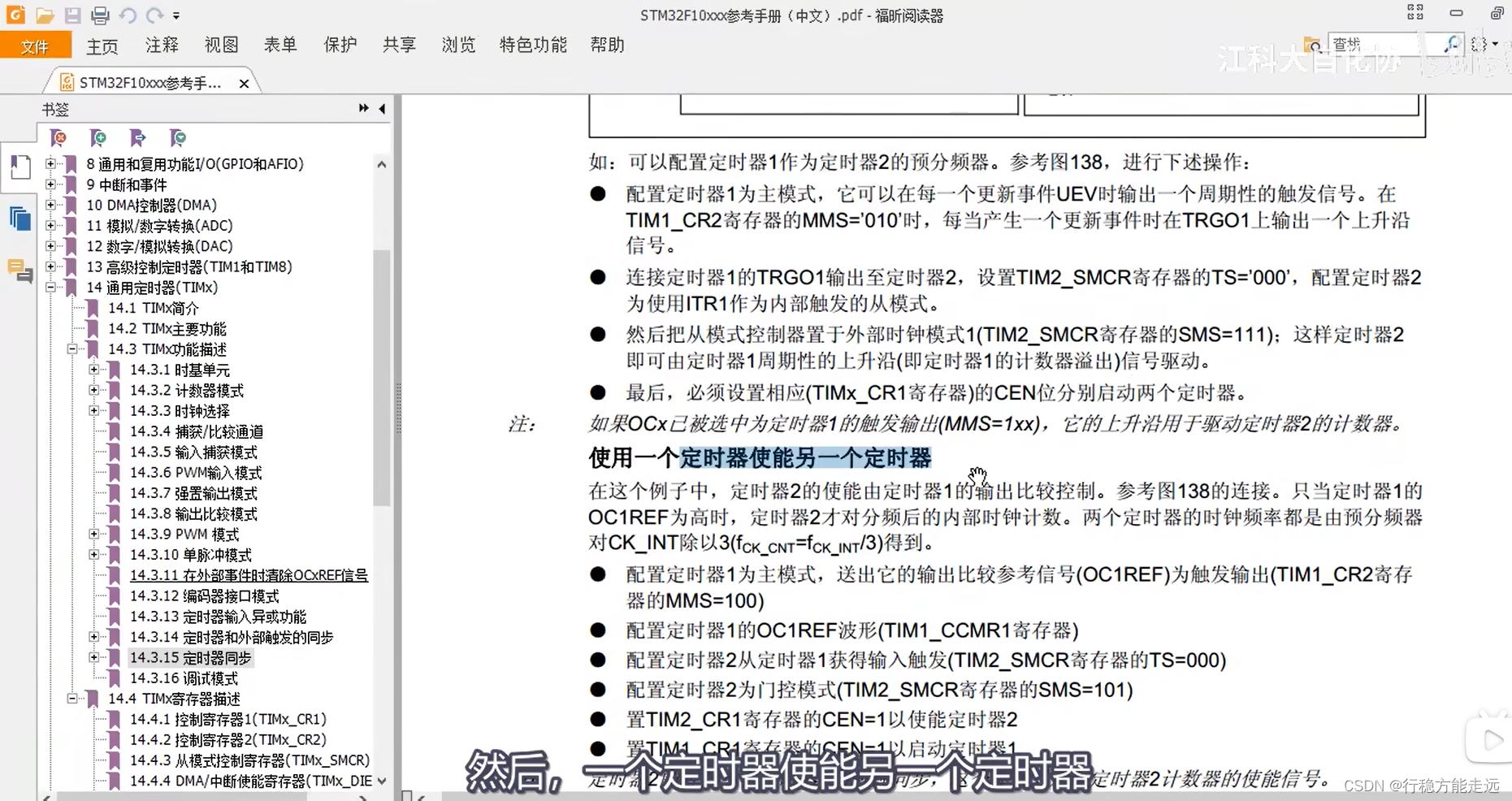Image resolution: width=1512 pixels, height=801 pixels.
Task: Click the video play overlay button
Action: [x=1491, y=739]
